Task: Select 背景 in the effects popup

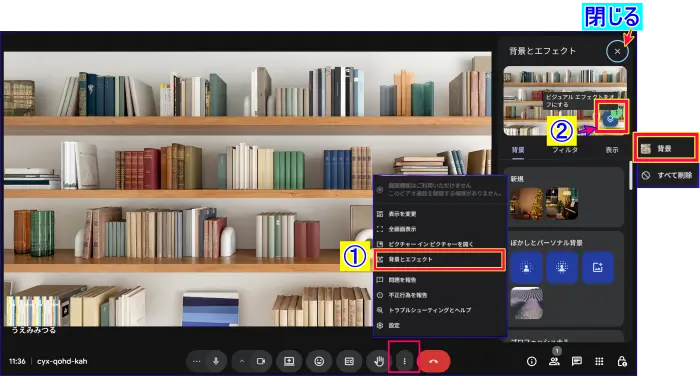Action: (x=665, y=148)
